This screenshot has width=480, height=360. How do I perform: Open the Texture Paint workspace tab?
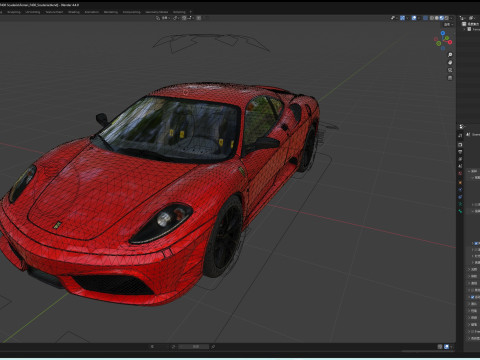tap(54, 12)
